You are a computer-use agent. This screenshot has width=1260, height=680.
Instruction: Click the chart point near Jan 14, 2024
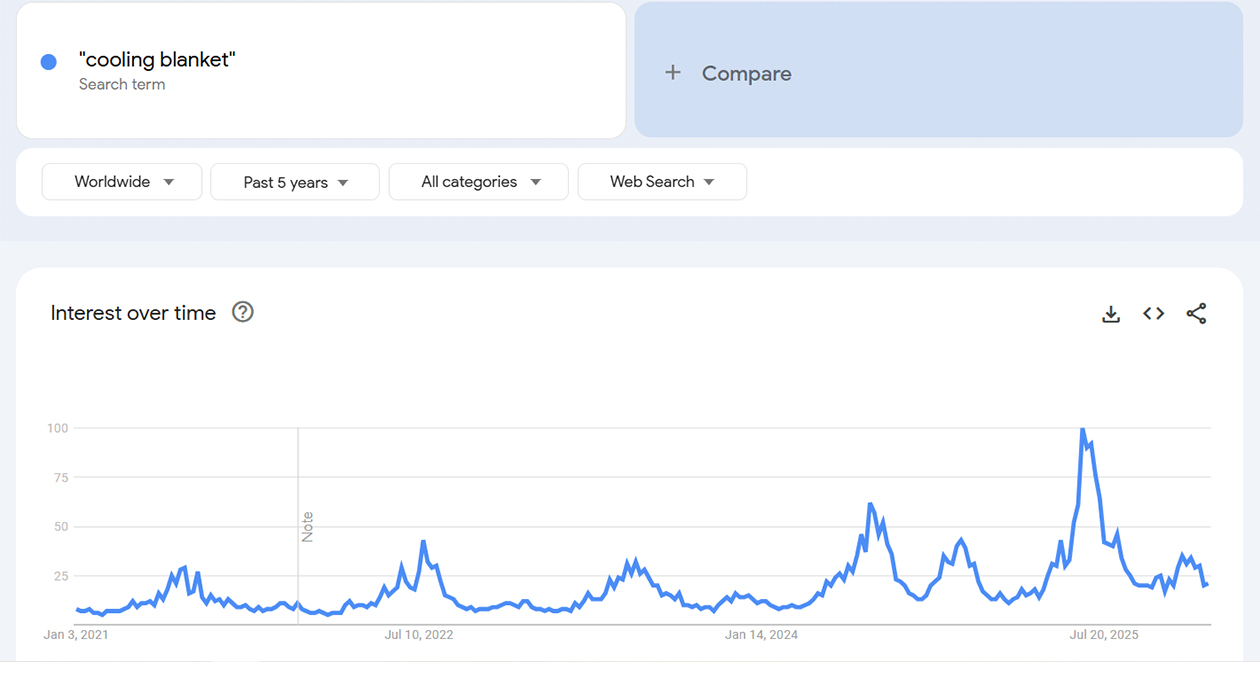click(x=761, y=600)
